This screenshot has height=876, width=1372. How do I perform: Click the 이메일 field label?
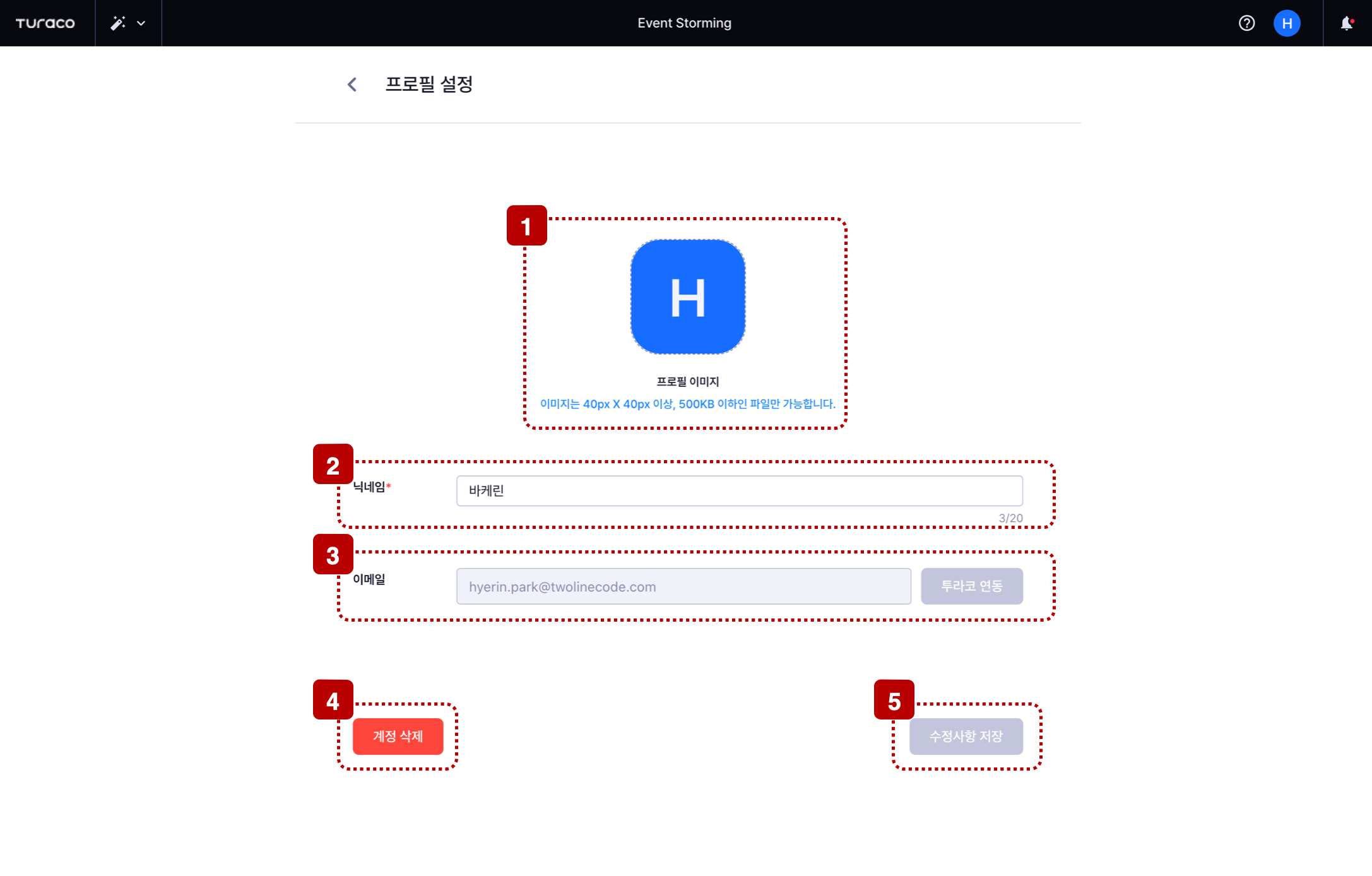pyautogui.click(x=369, y=579)
